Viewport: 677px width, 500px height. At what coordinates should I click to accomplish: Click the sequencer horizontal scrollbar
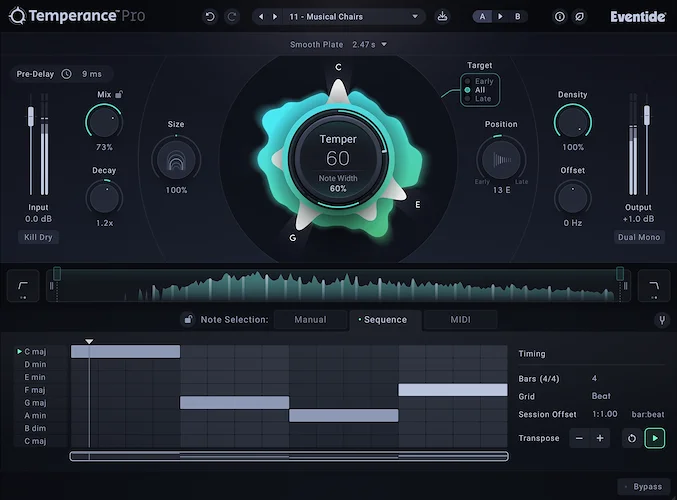[289, 456]
